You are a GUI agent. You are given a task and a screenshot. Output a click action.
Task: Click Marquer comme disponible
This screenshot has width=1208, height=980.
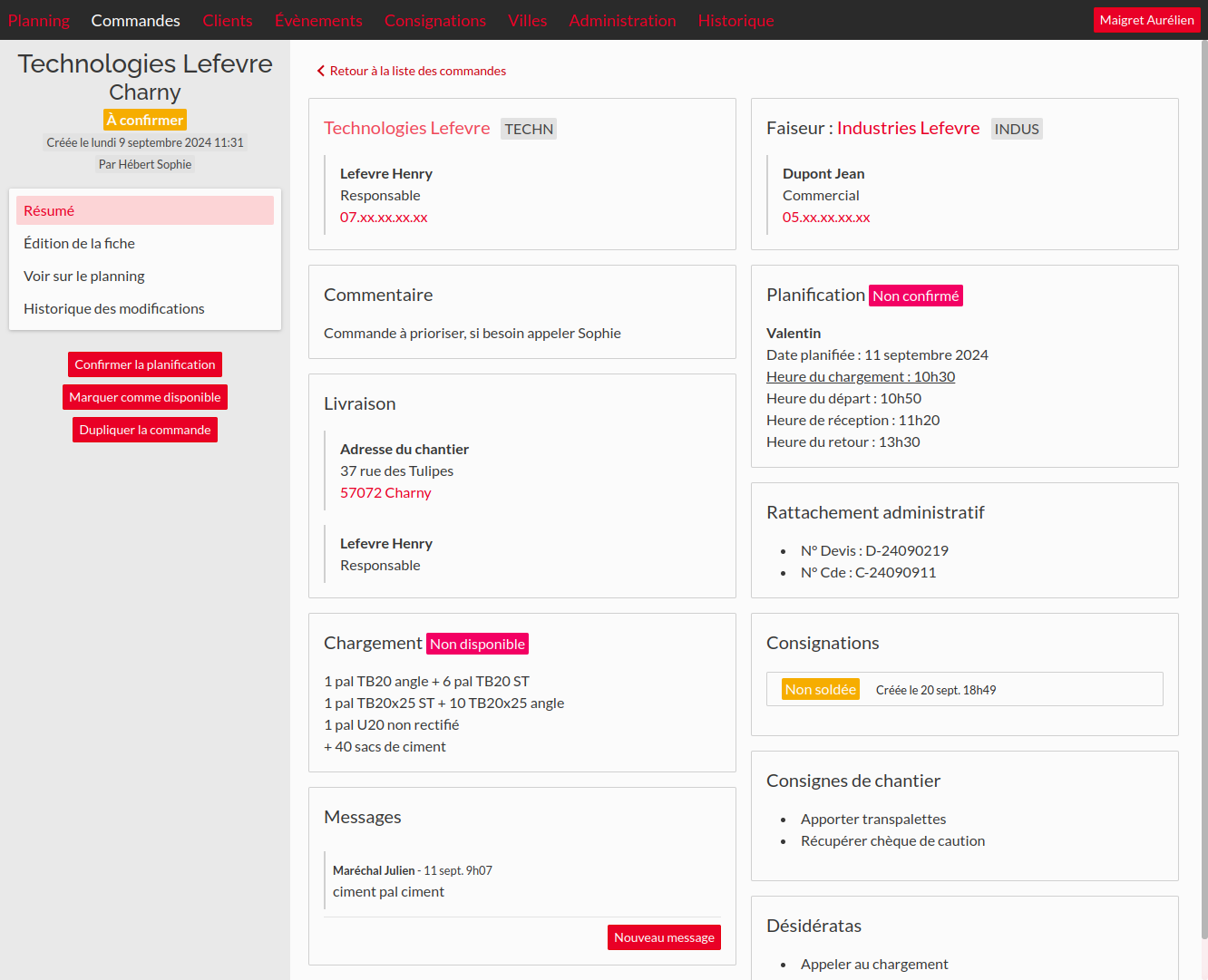tap(145, 397)
